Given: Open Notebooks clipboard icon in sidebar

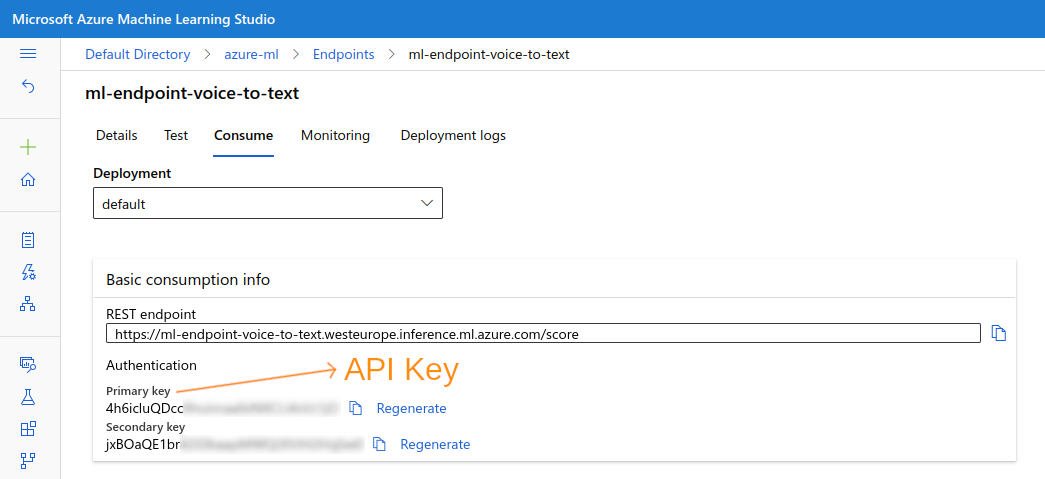Looking at the screenshot, I should [x=28, y=240].
